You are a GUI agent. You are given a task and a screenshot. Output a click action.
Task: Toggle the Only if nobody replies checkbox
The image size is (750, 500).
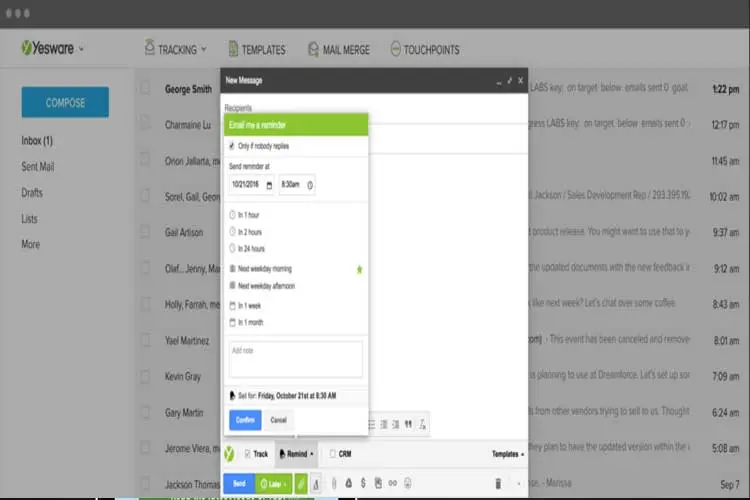click(232, 146)
